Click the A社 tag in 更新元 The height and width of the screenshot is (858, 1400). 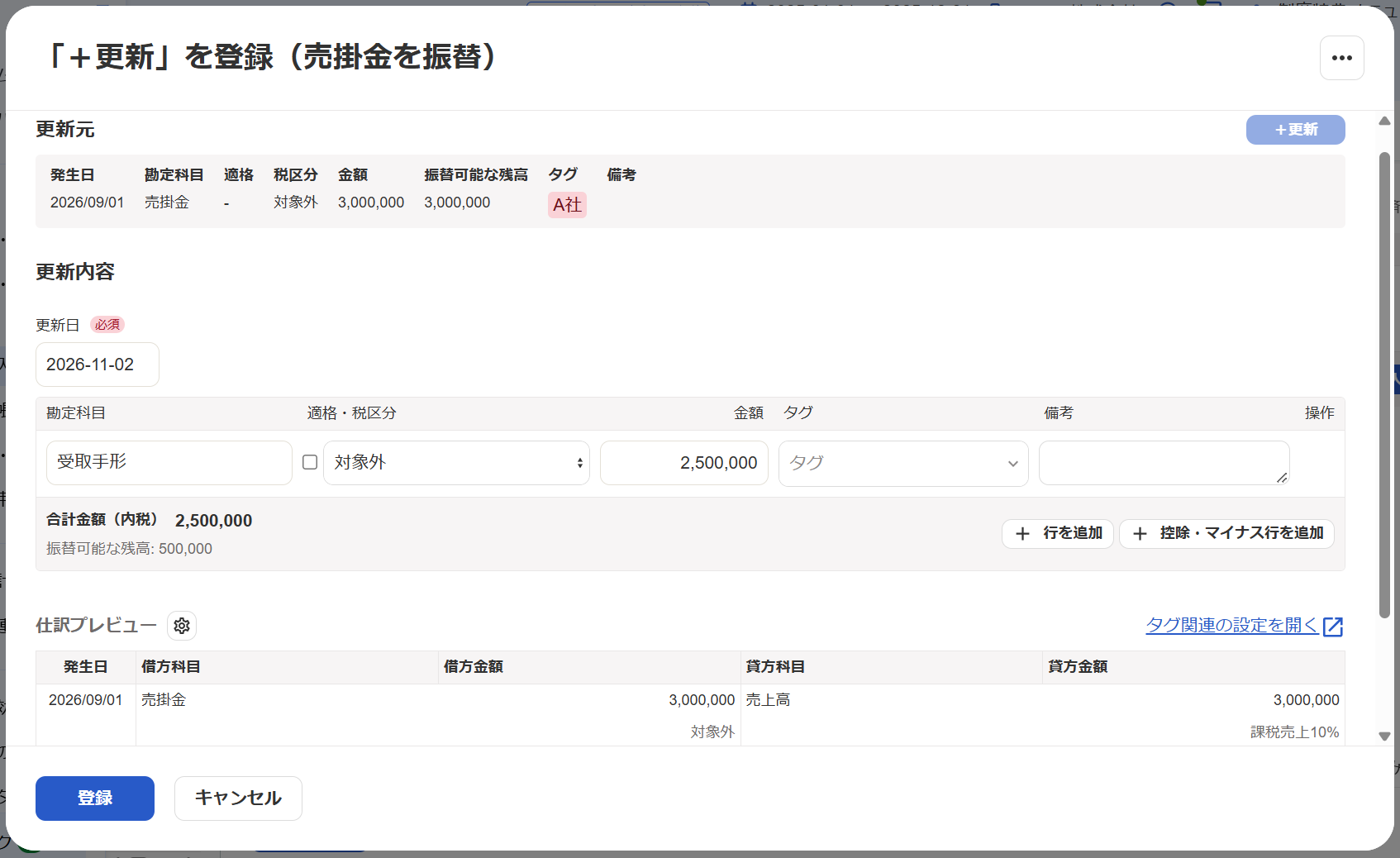coord(567,205)
